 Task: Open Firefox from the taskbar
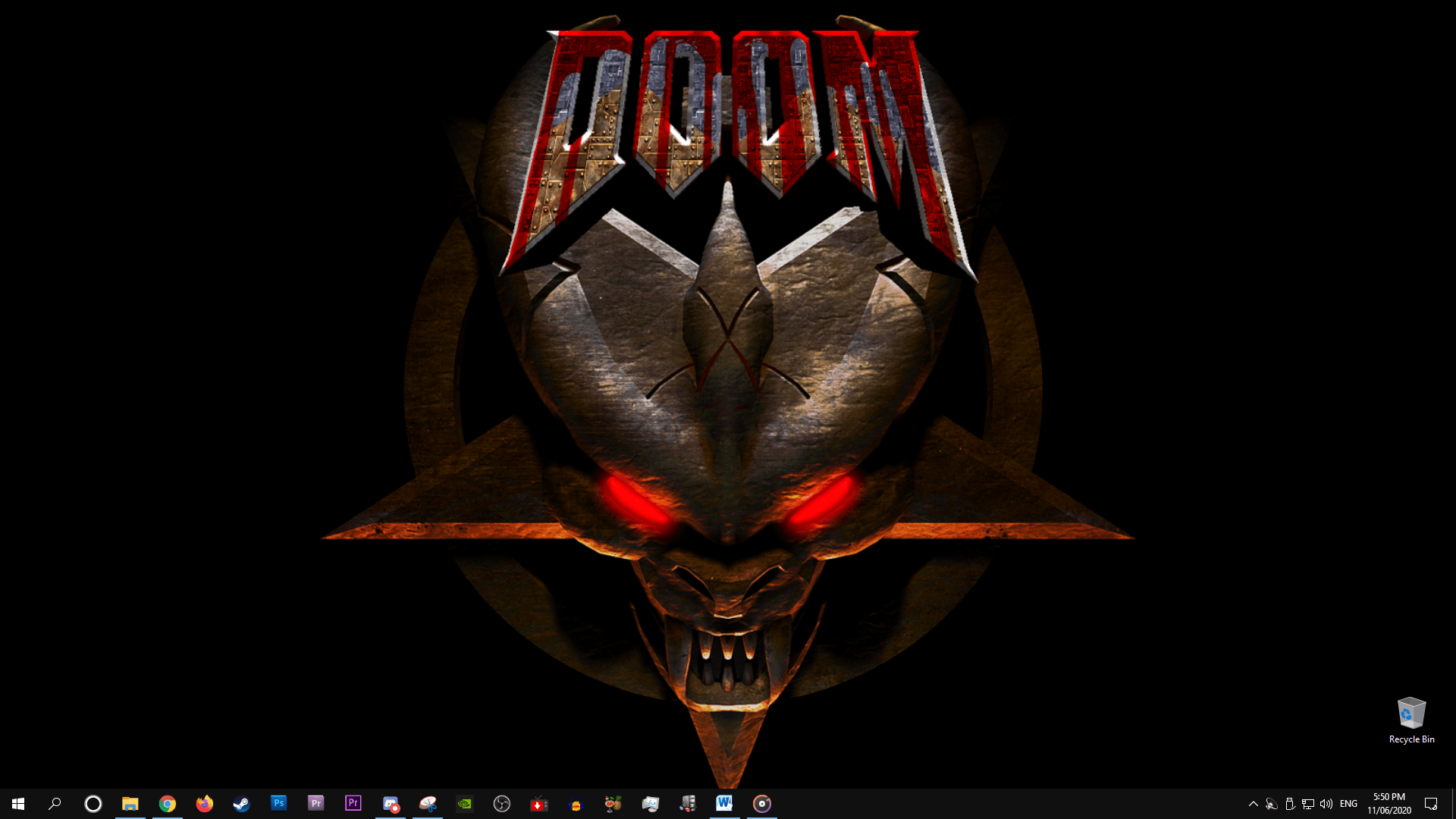click(x=205, y=803)
